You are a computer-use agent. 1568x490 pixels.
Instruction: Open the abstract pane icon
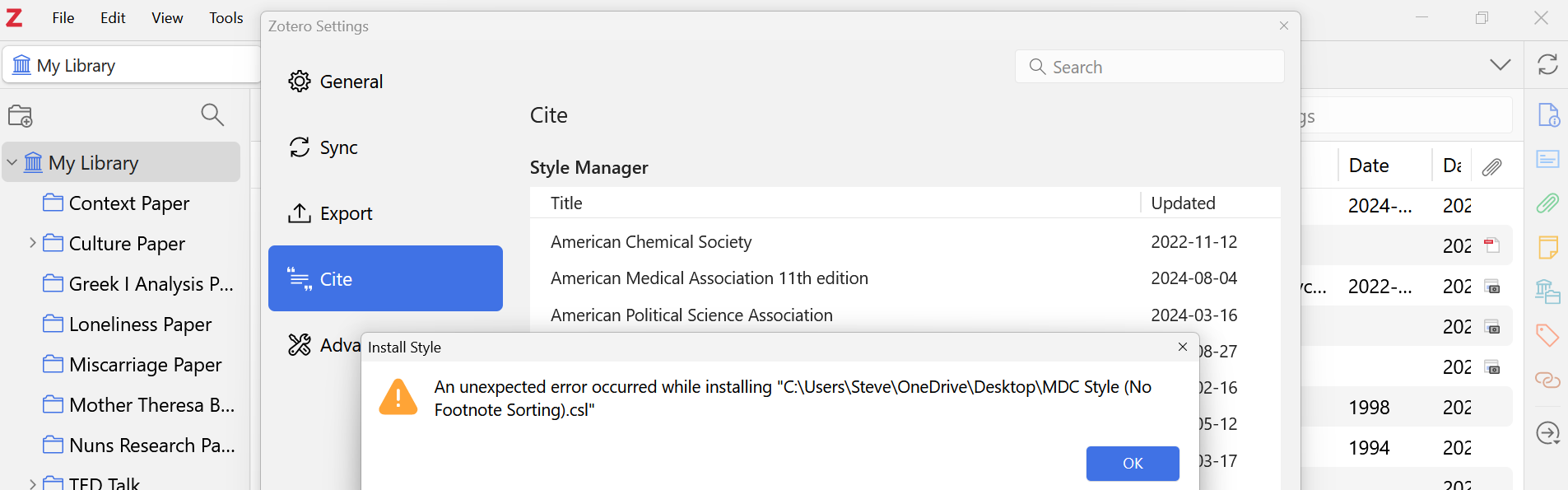[1547, 159]
